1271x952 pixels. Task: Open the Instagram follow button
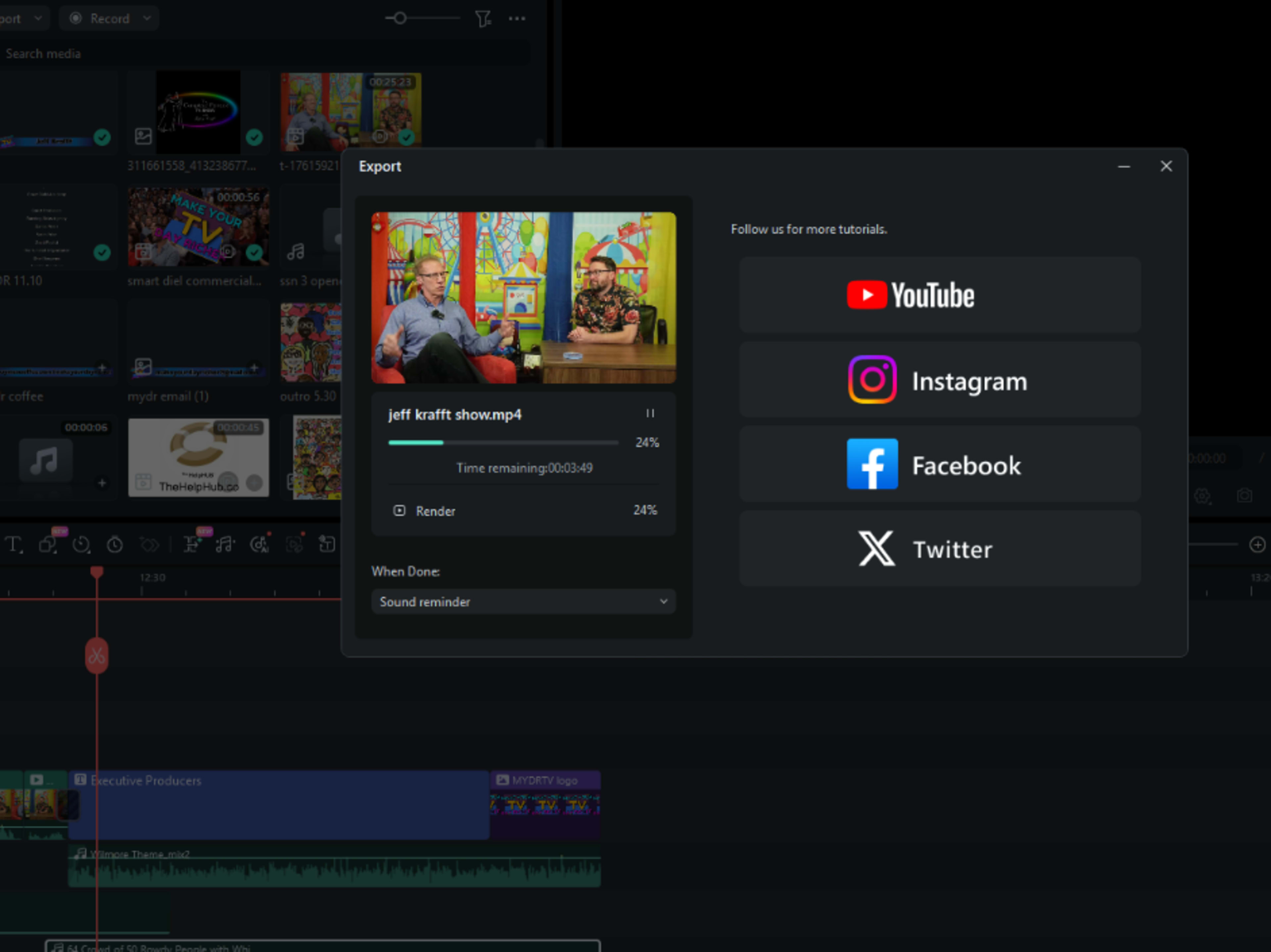click(940, 380)
